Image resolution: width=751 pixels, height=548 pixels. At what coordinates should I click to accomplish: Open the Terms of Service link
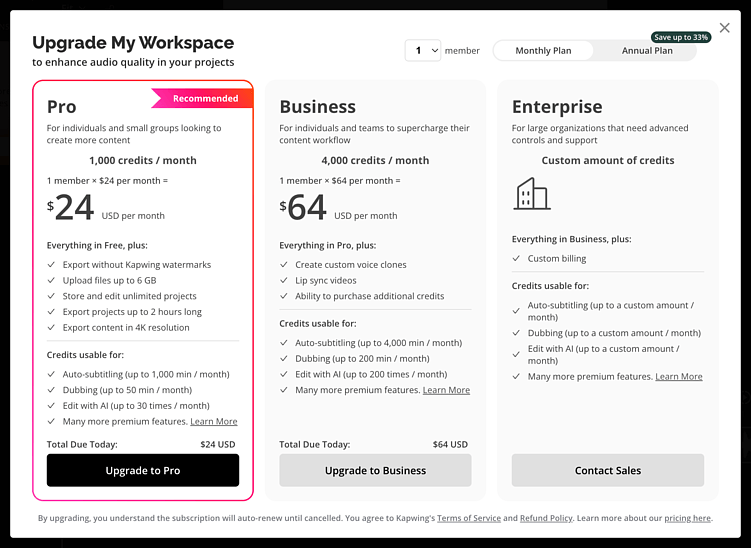coord(469,518)
